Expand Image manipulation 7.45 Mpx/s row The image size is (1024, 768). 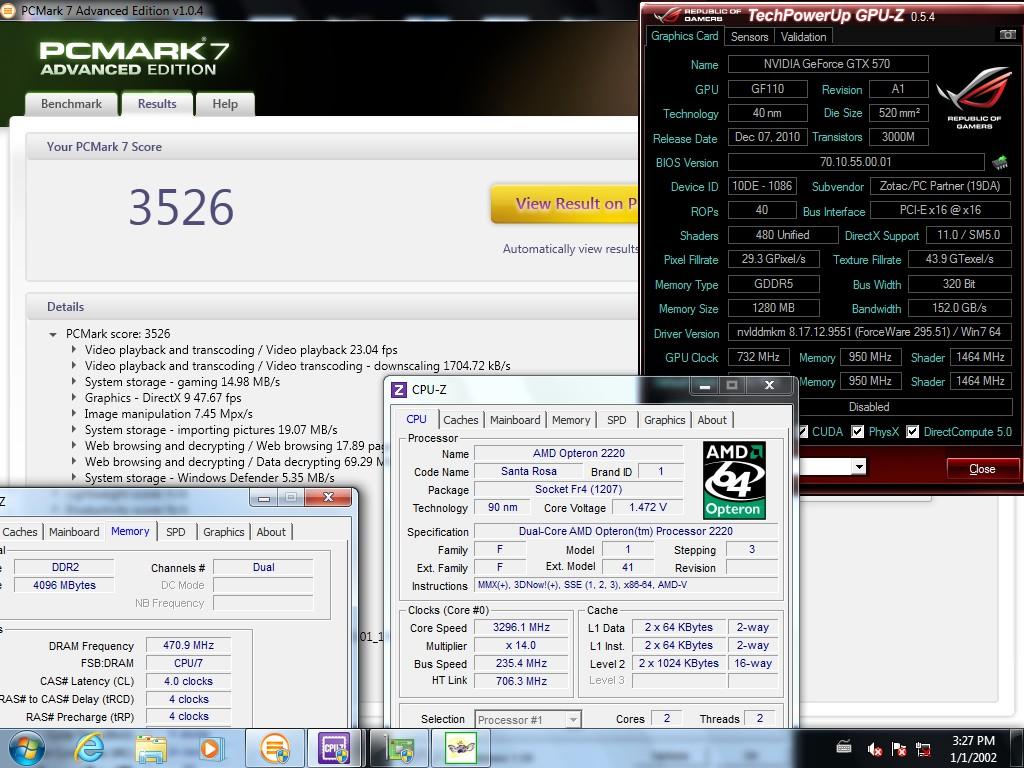[x=74, y=414]
